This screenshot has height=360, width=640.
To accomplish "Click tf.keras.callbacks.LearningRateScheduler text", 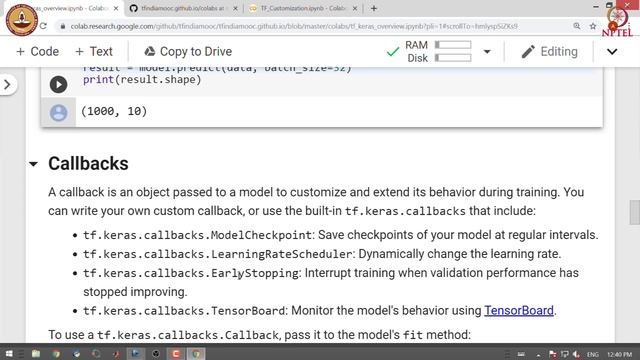I will coord(218,254).
